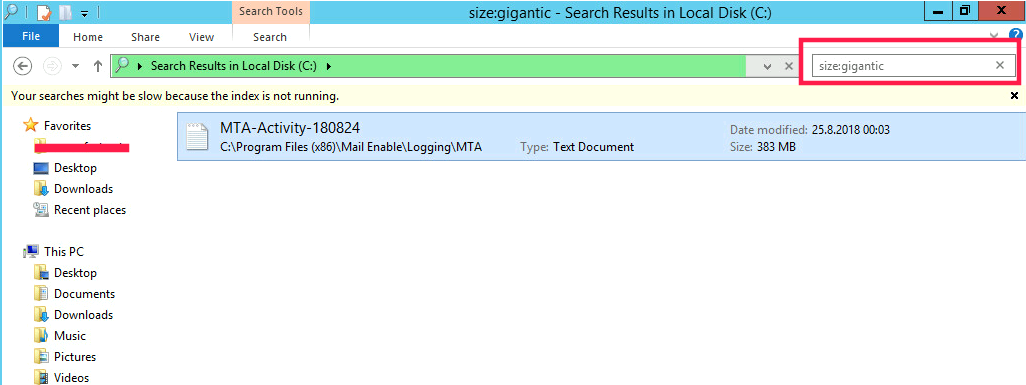The width and height of the screenshot is (1026, 385).
Task: Click 'Search Results in Local Disk (C:)' breadcrumb
Action: click(x=234, y=65)
